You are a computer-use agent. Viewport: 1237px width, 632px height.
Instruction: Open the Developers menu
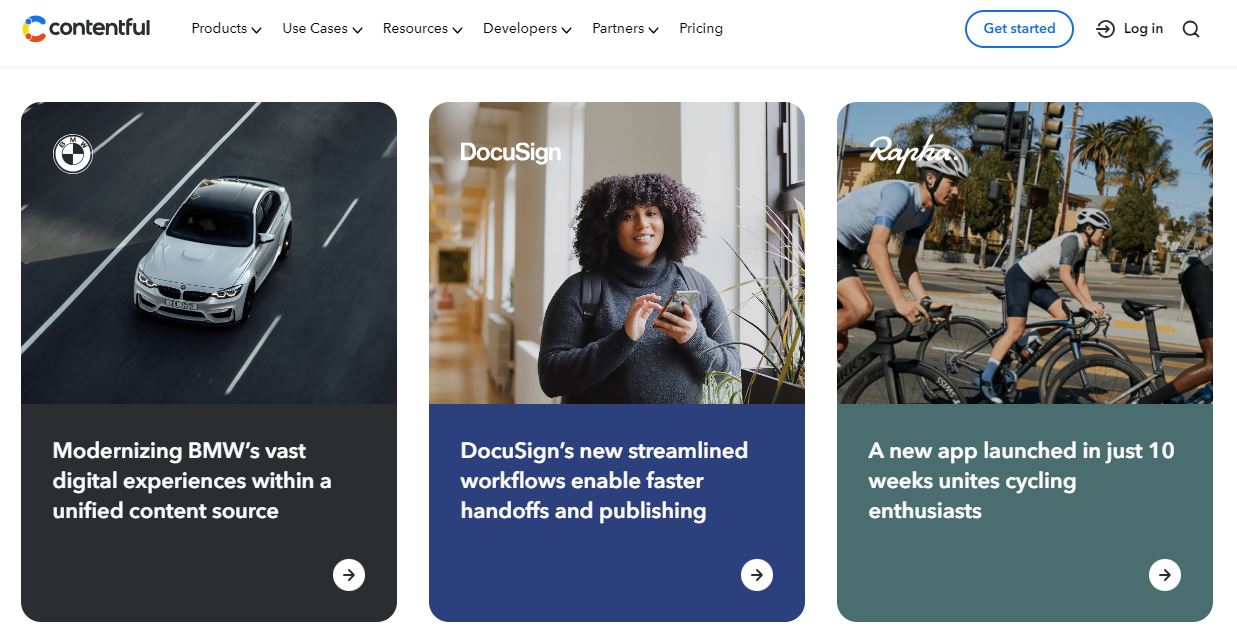pos(527,29)
